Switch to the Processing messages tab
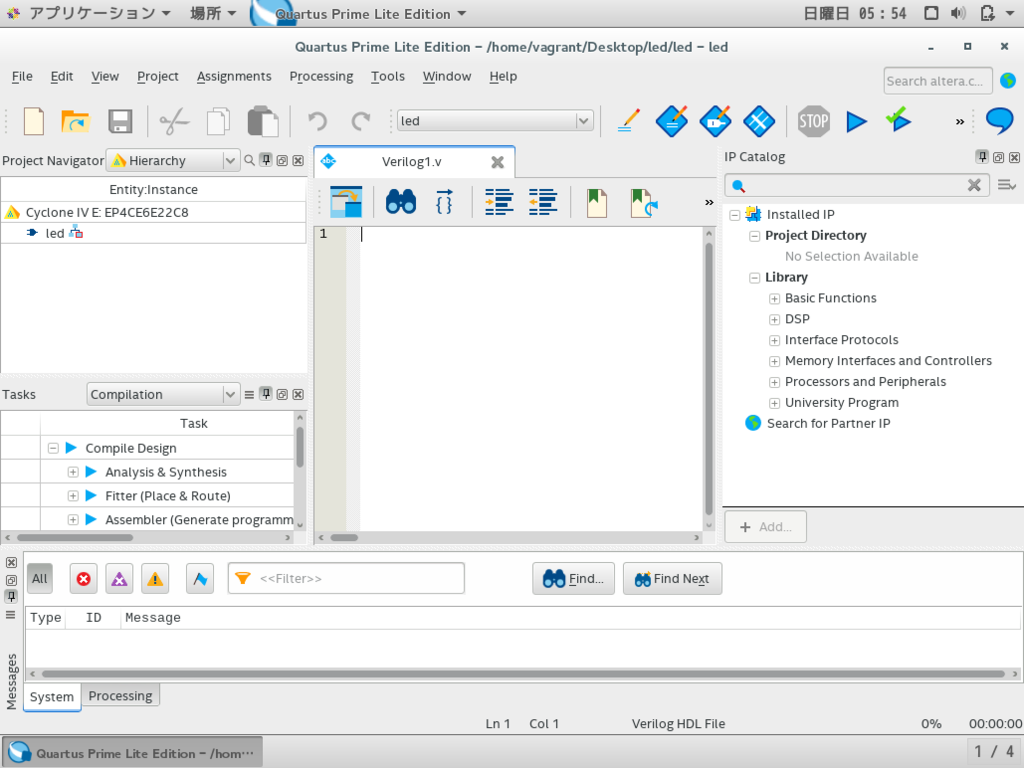This screenshot has width=1024, height=768. (120, 696)
